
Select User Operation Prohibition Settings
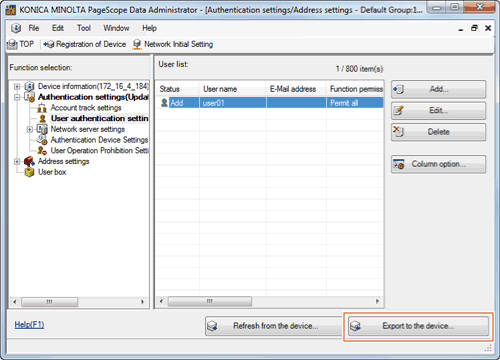point(99,150)
